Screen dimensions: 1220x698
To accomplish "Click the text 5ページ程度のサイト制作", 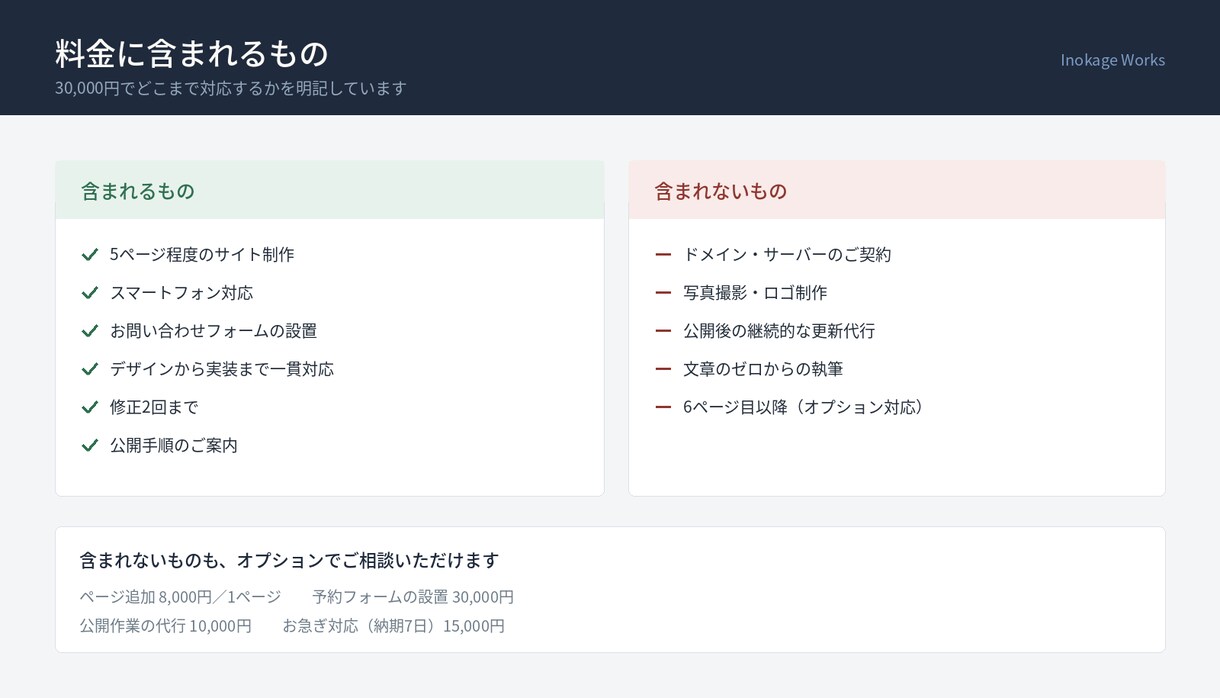I will coord(202,254).
